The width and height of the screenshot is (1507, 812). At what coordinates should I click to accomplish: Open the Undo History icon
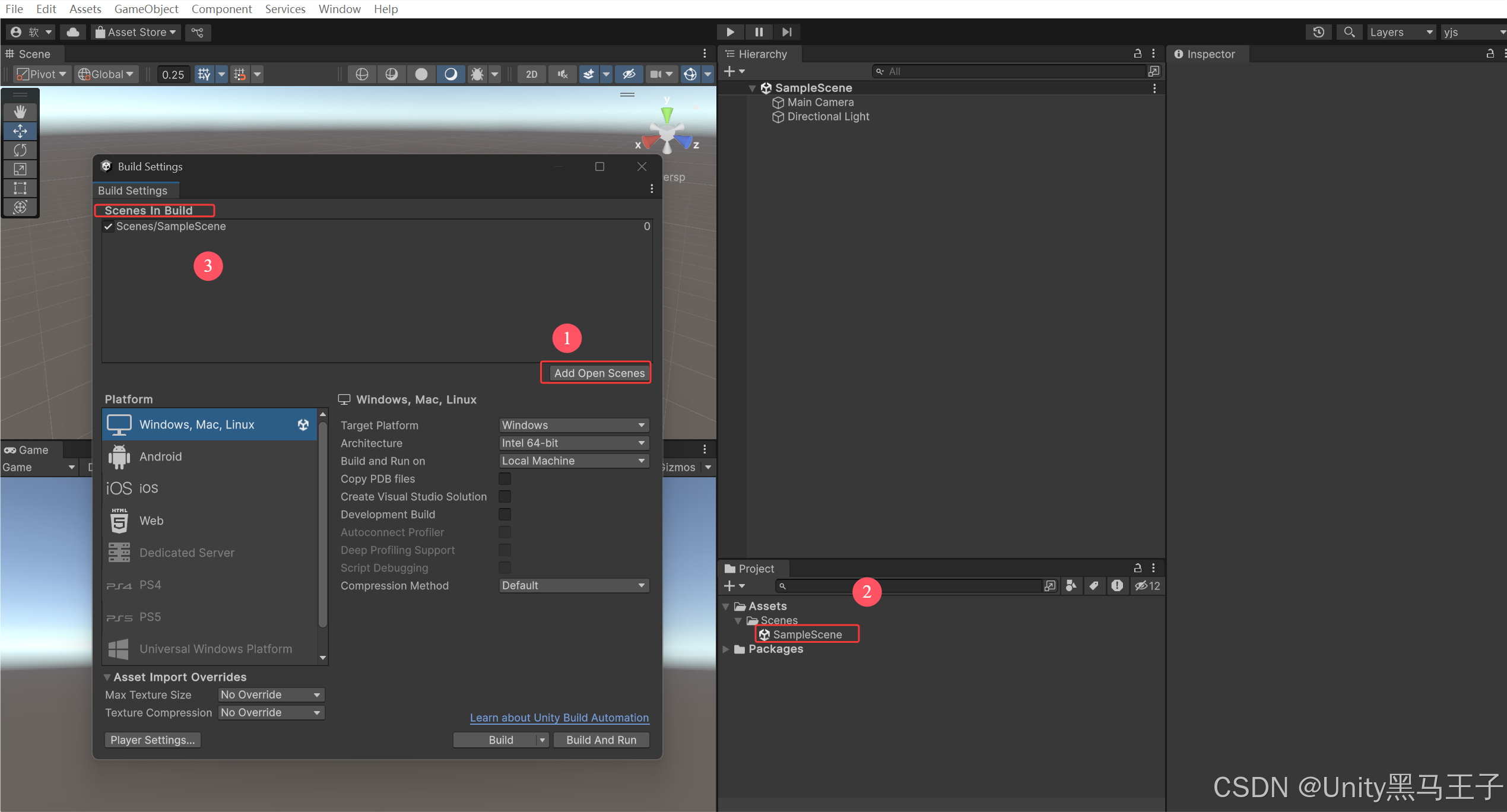[x=1318, y=32]
